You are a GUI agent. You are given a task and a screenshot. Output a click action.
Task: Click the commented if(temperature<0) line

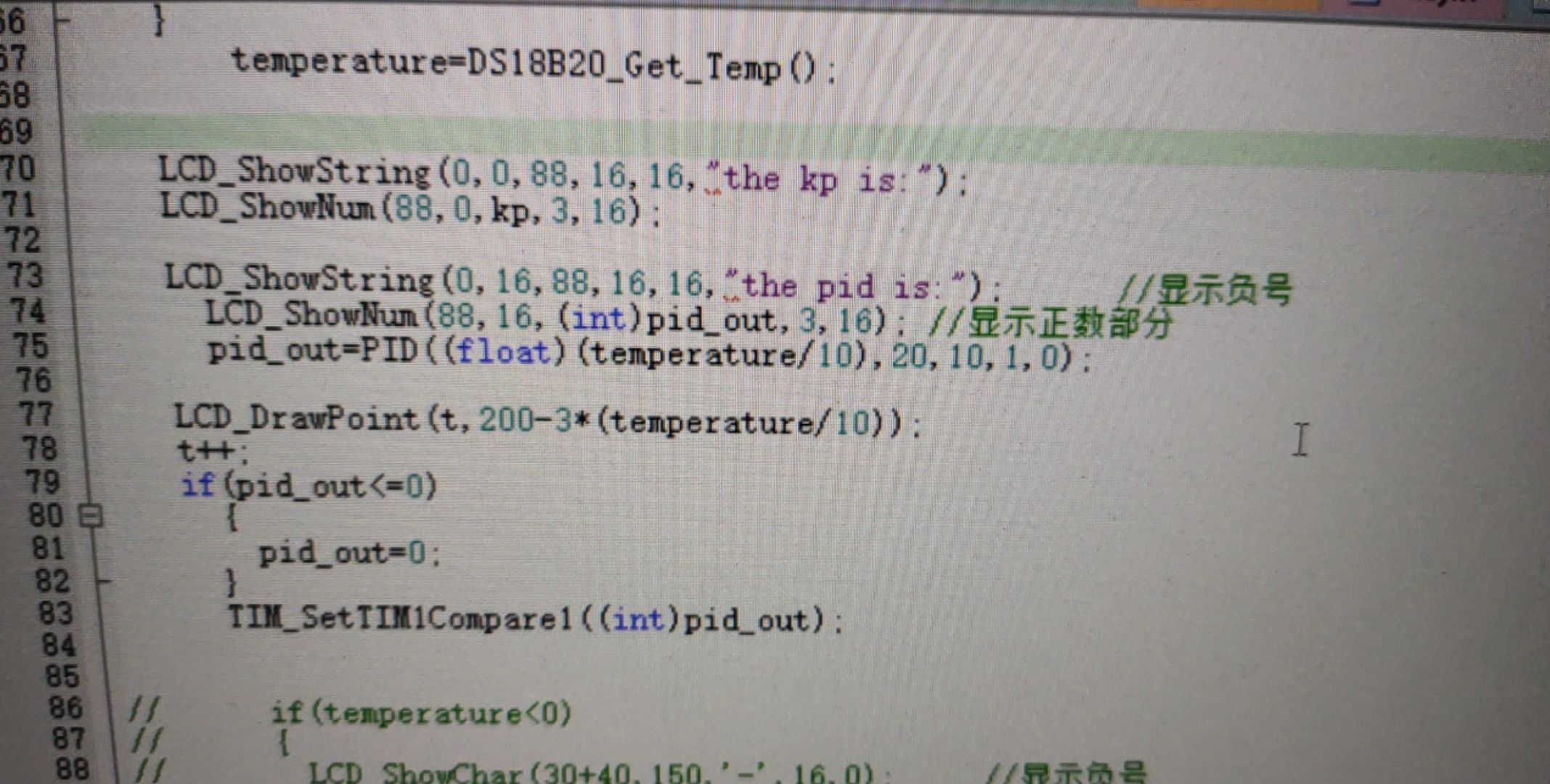[421, 714]
